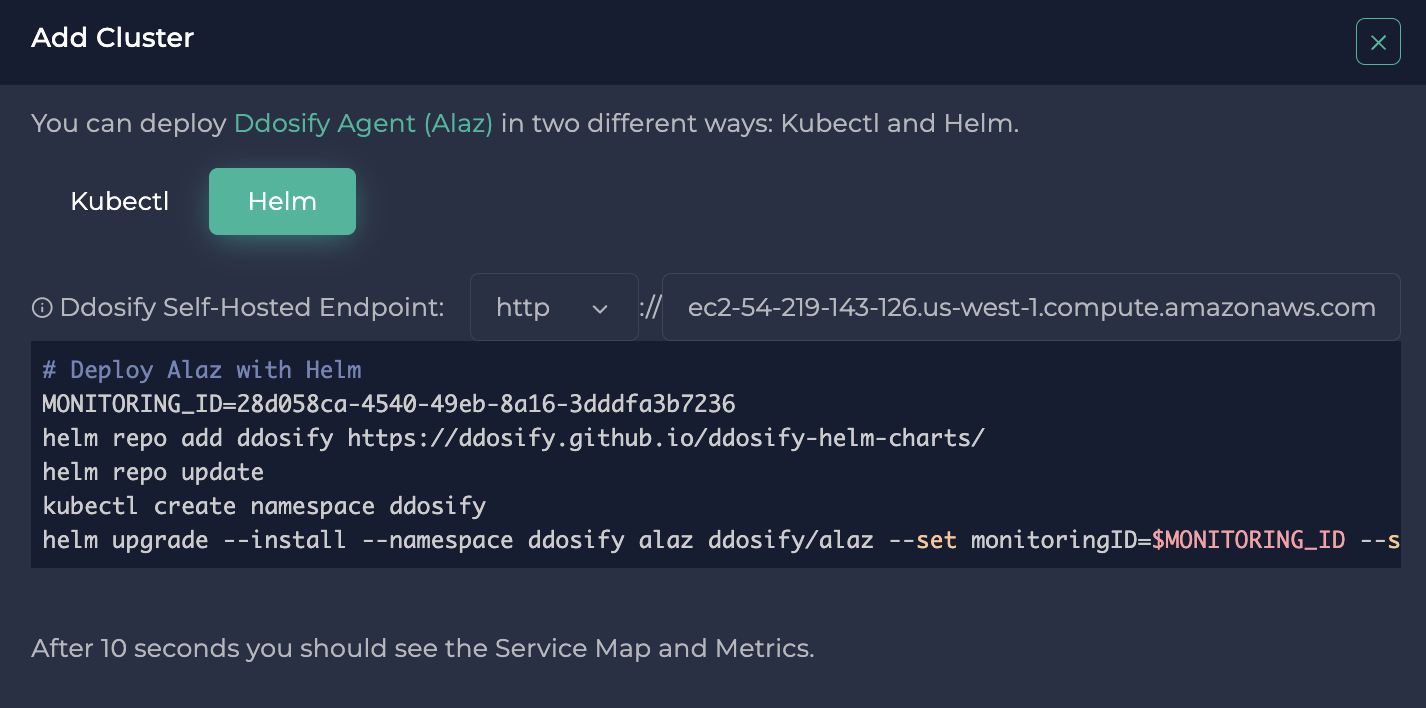The height and width of the screenshot is (708, 1426).
Task: Click the Service Map and Metrics message
Action: 423,649
